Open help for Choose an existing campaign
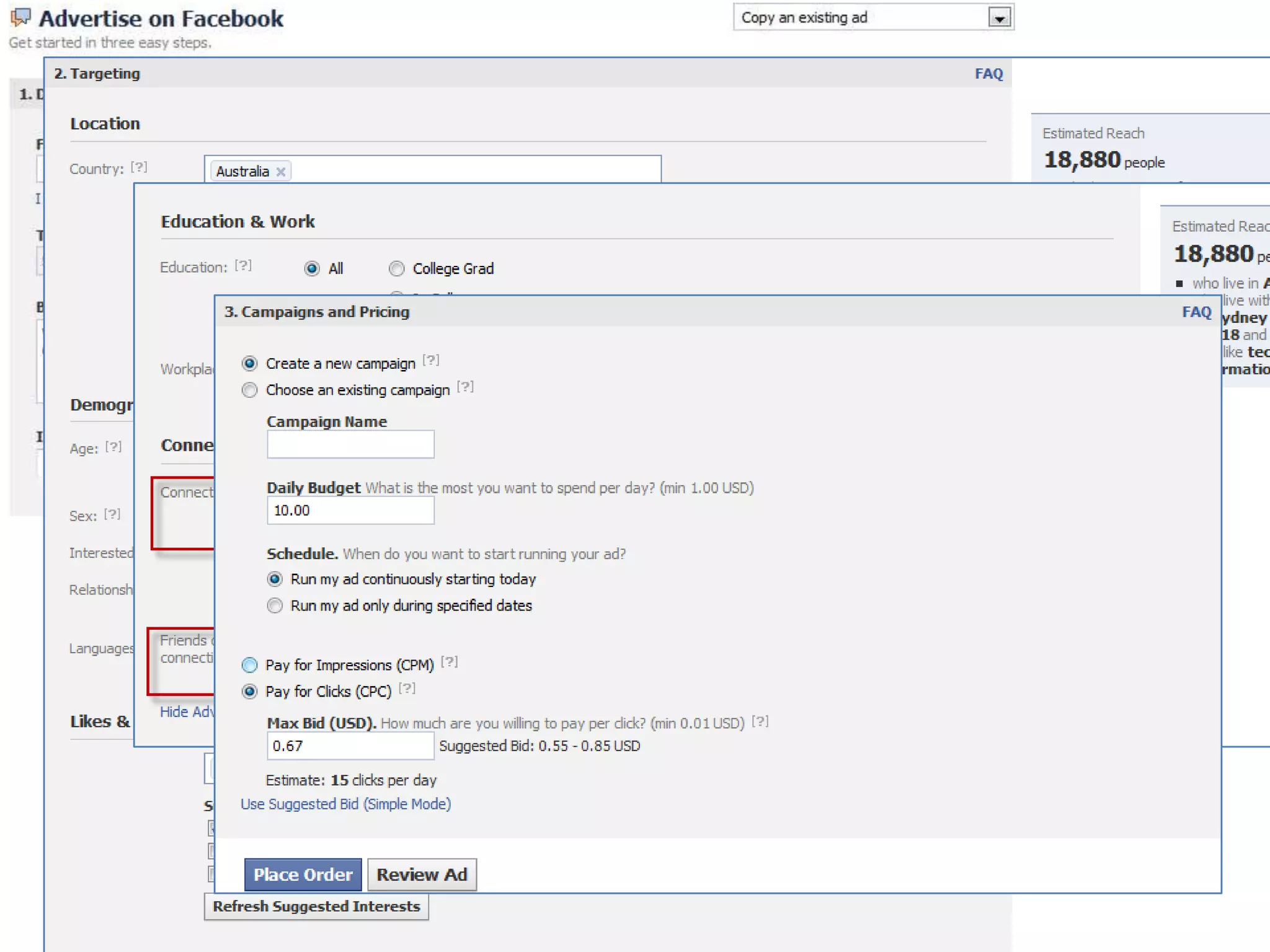The image size is (1270, 952). 465,387
